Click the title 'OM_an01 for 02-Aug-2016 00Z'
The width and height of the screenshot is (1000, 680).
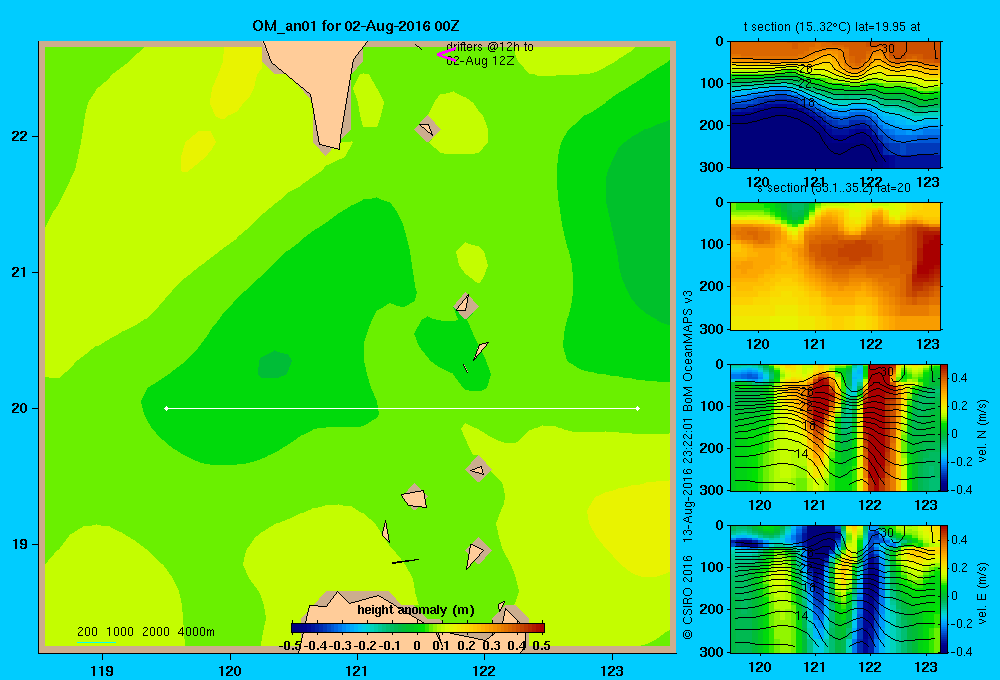pos(356,26)
